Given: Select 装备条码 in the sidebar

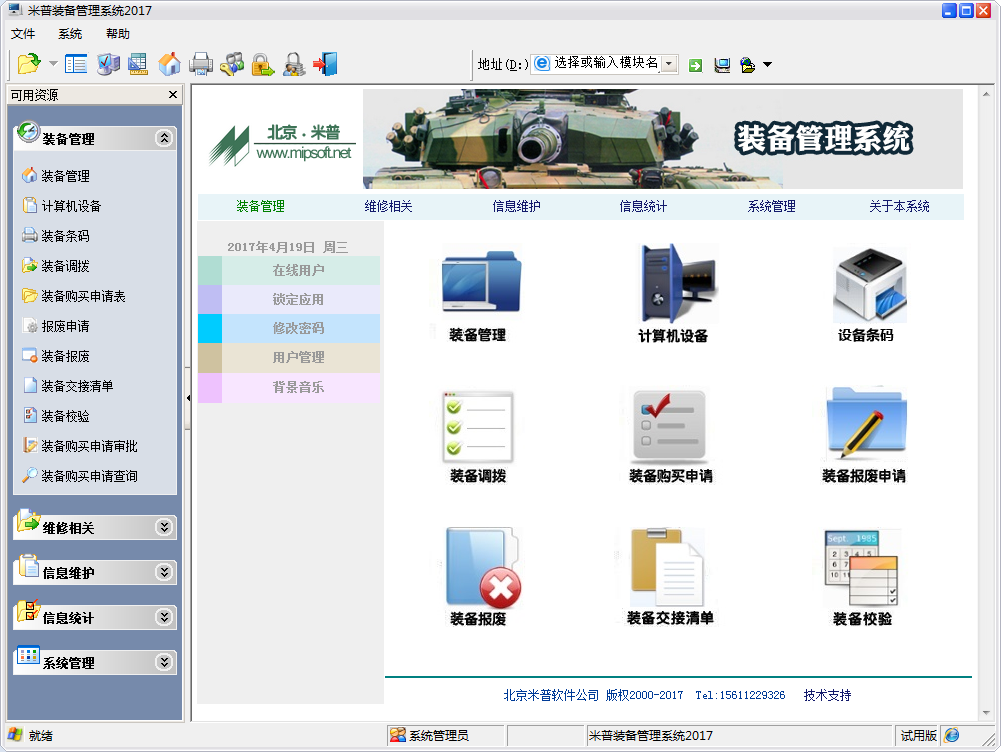Looking at the screenshot, I should [x=65, y=236].
